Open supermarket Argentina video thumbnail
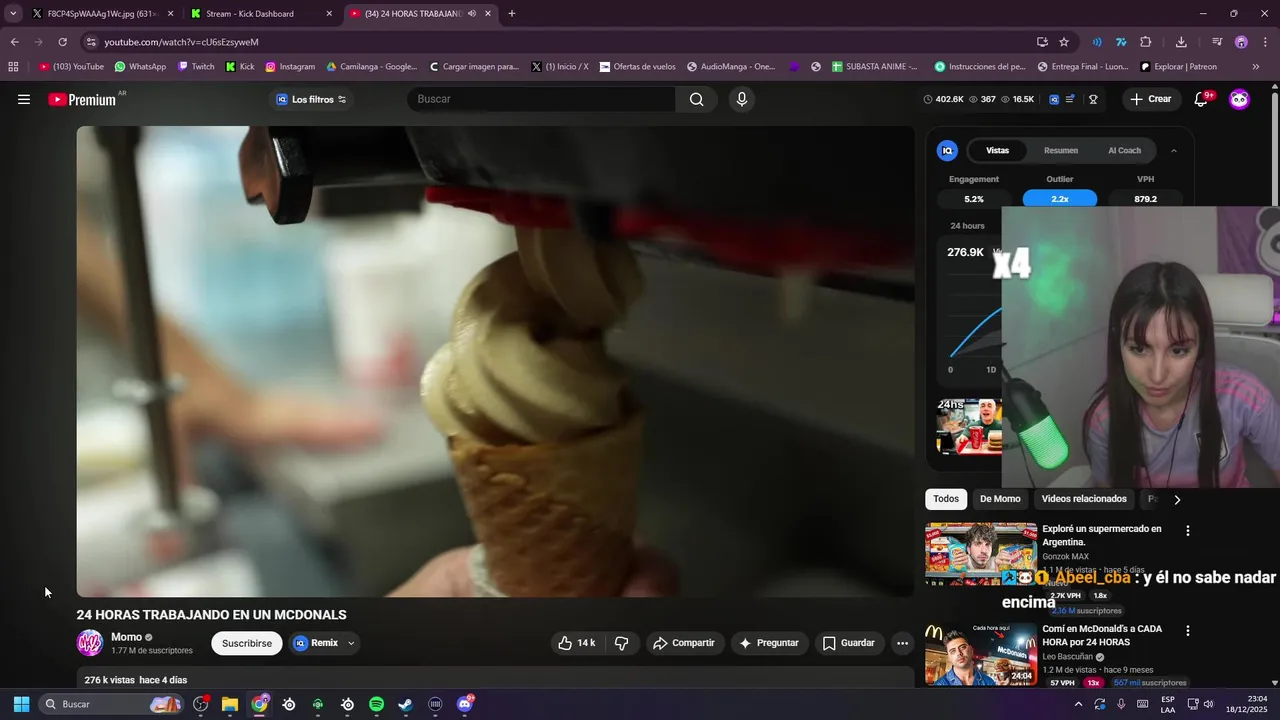Screen dimensions: 1280x720 click(x=981, y=553)
